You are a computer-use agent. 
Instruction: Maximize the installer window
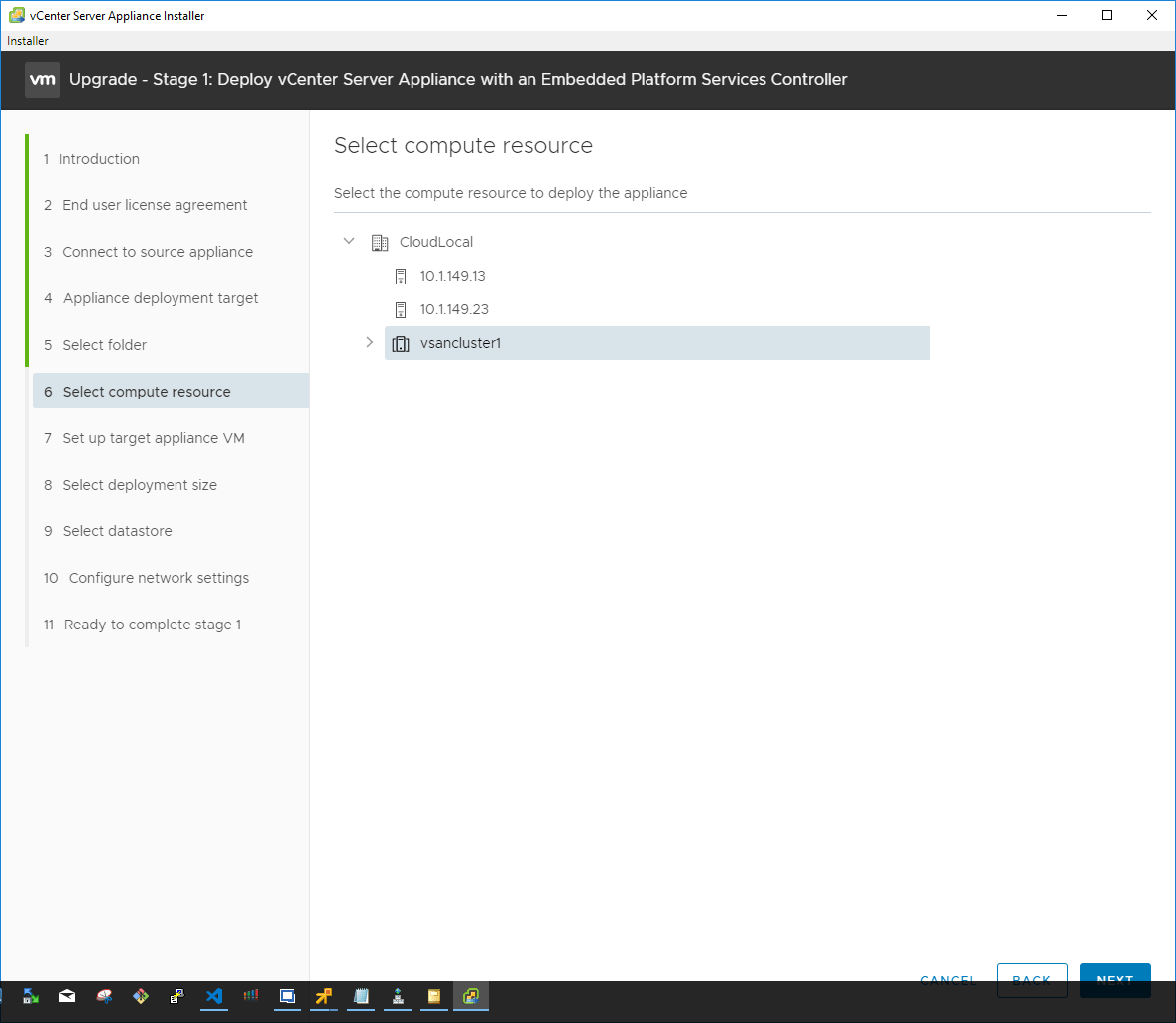click(x=1107, y=15)
